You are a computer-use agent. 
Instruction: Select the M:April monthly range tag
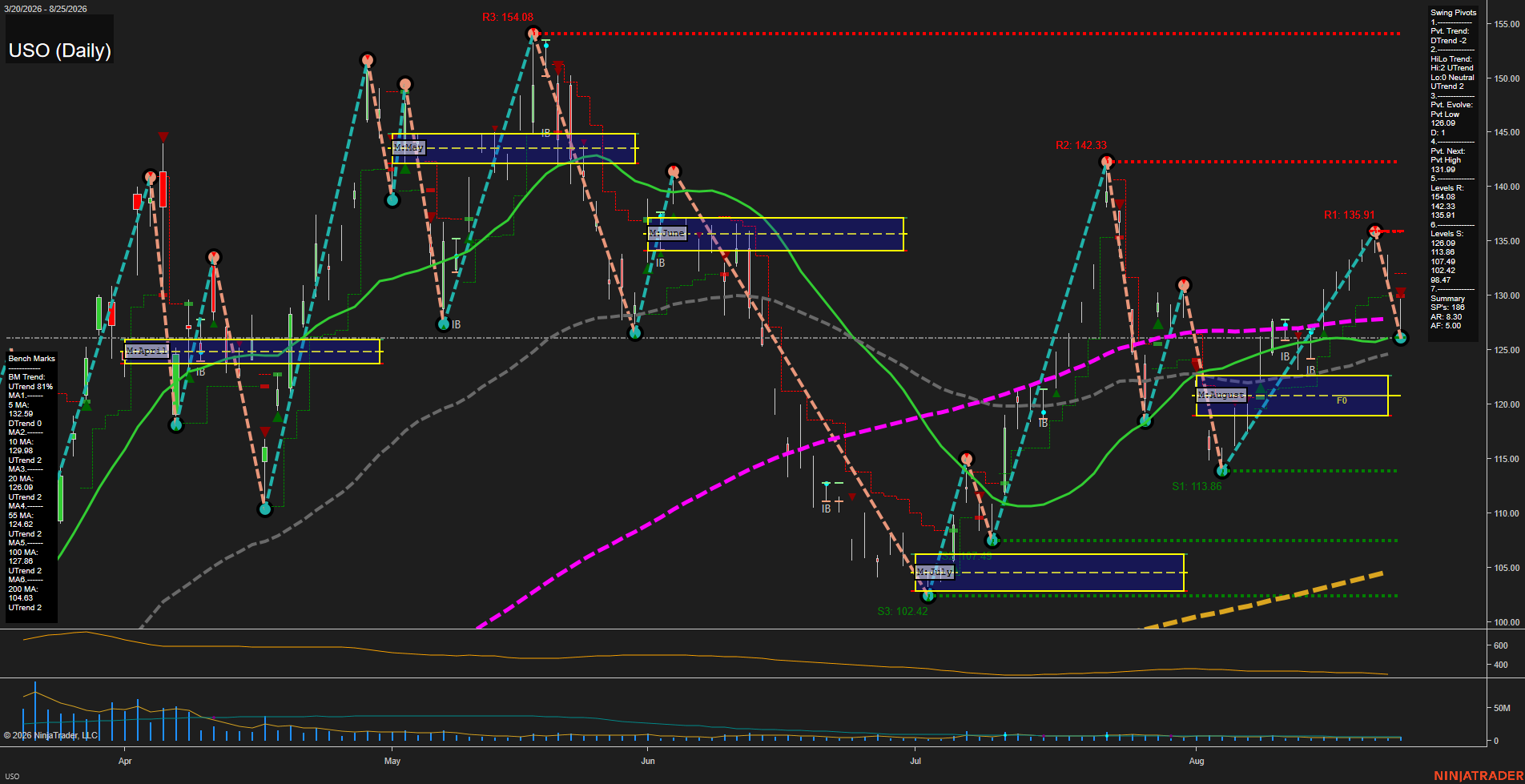pos(147,351)
